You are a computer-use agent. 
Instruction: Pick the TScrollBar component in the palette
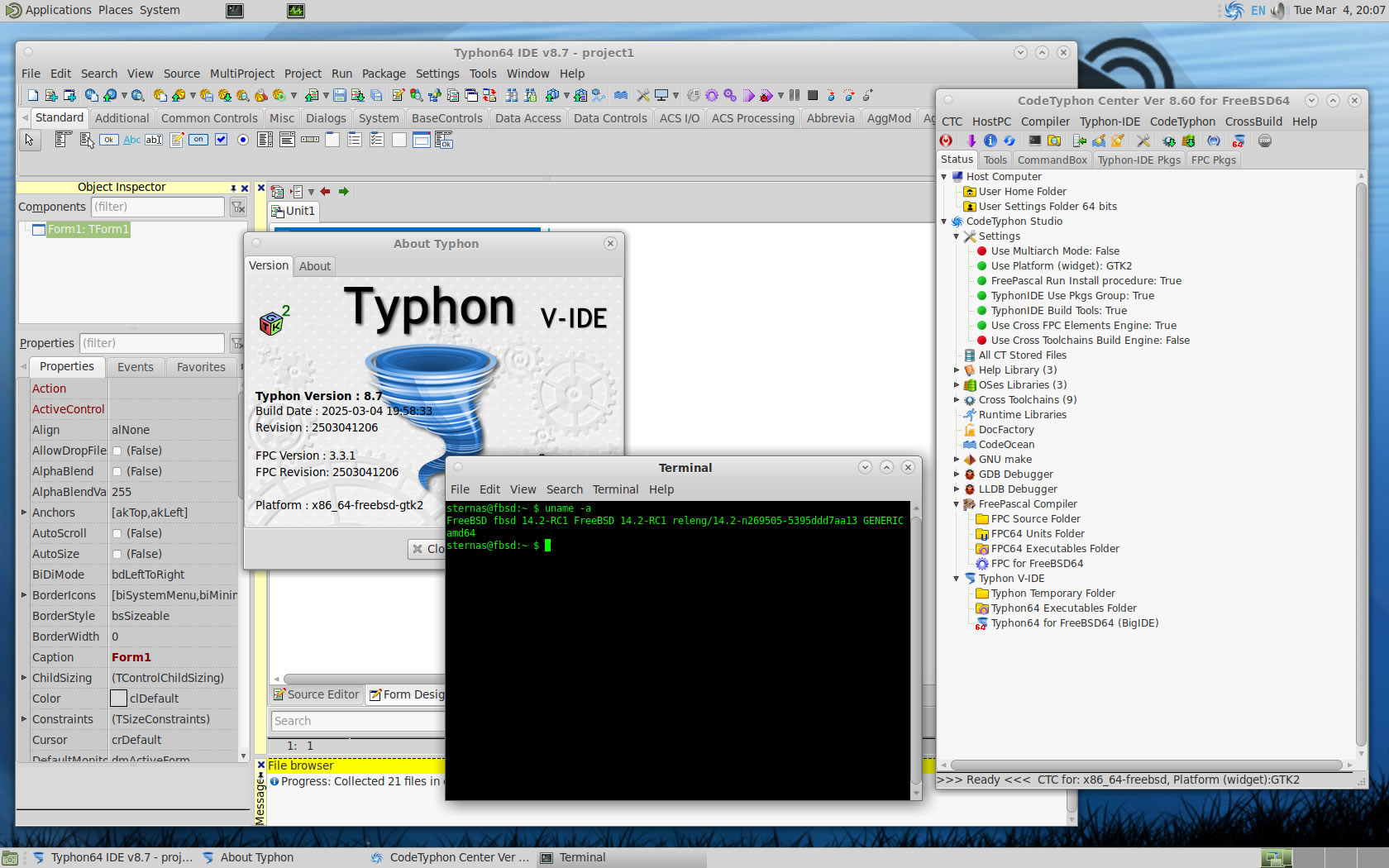(310, 140)
